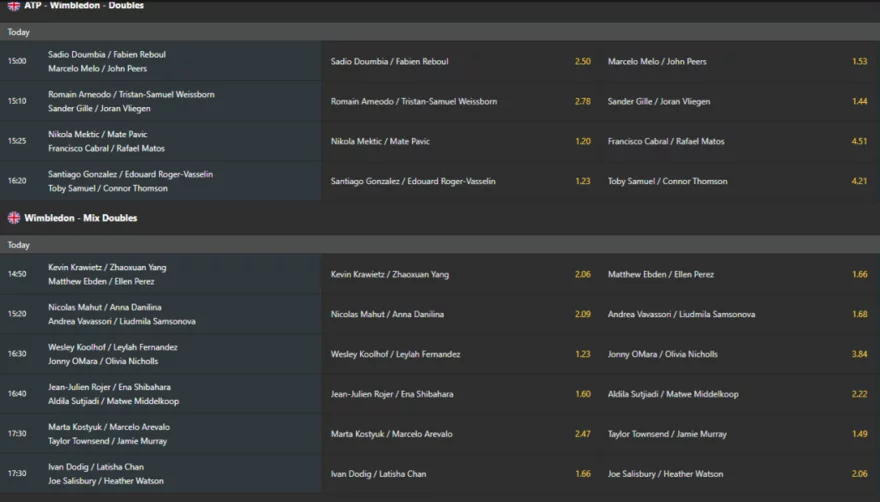The height and width of the screenshot is (502, 880).
Task: Select Nikola Mektic / Mate Pavic at 1.20
Action: click(x=460, y=142)
